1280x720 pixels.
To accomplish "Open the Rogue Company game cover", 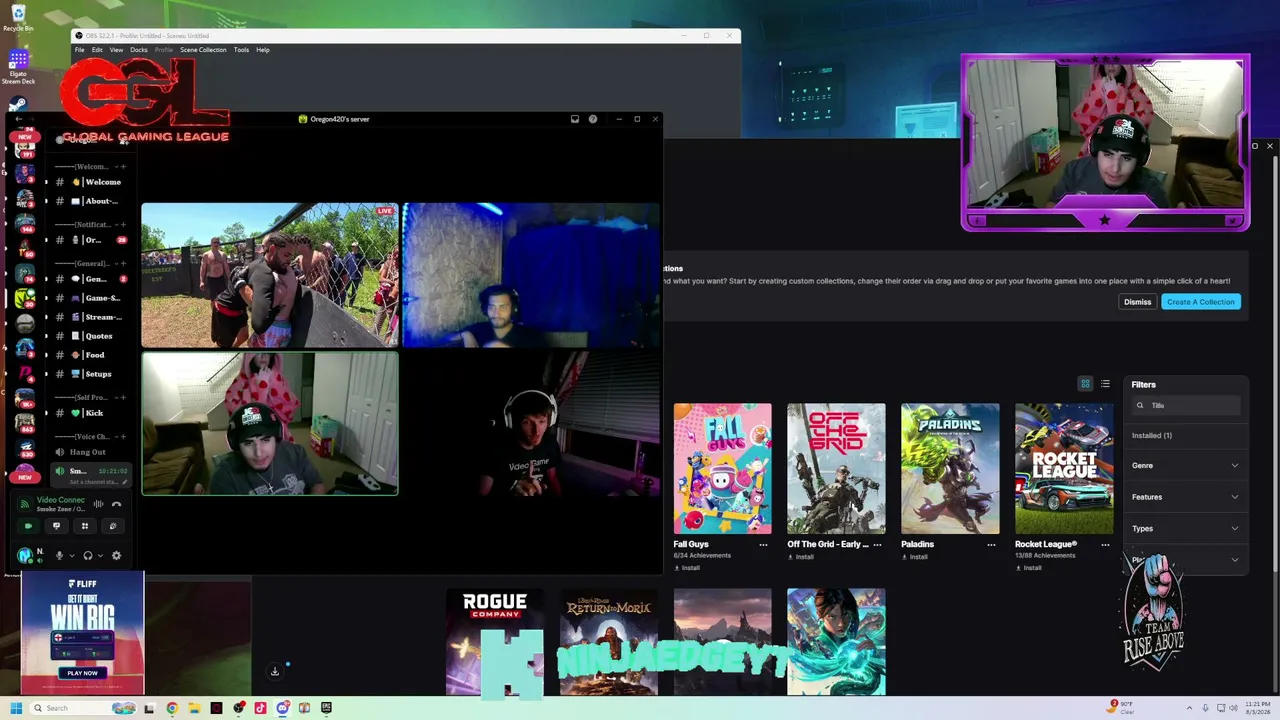I will pos(495,641).
